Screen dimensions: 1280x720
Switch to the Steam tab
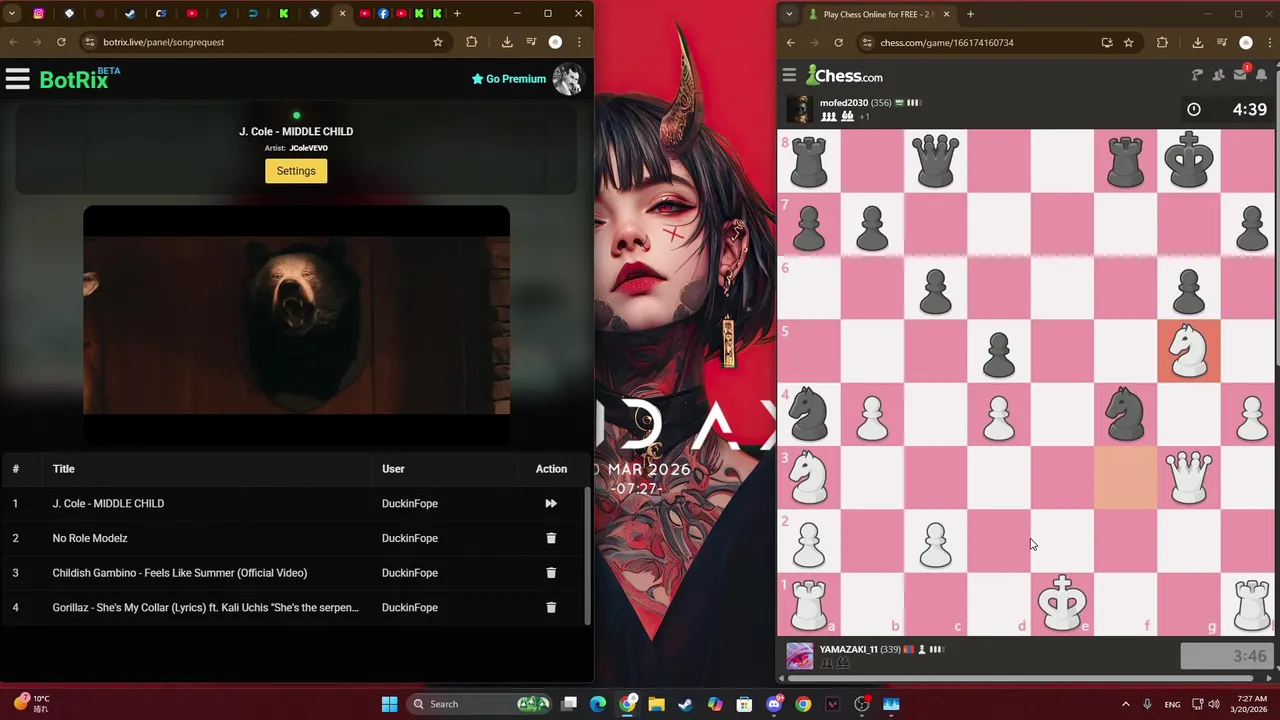coord(130,14)
